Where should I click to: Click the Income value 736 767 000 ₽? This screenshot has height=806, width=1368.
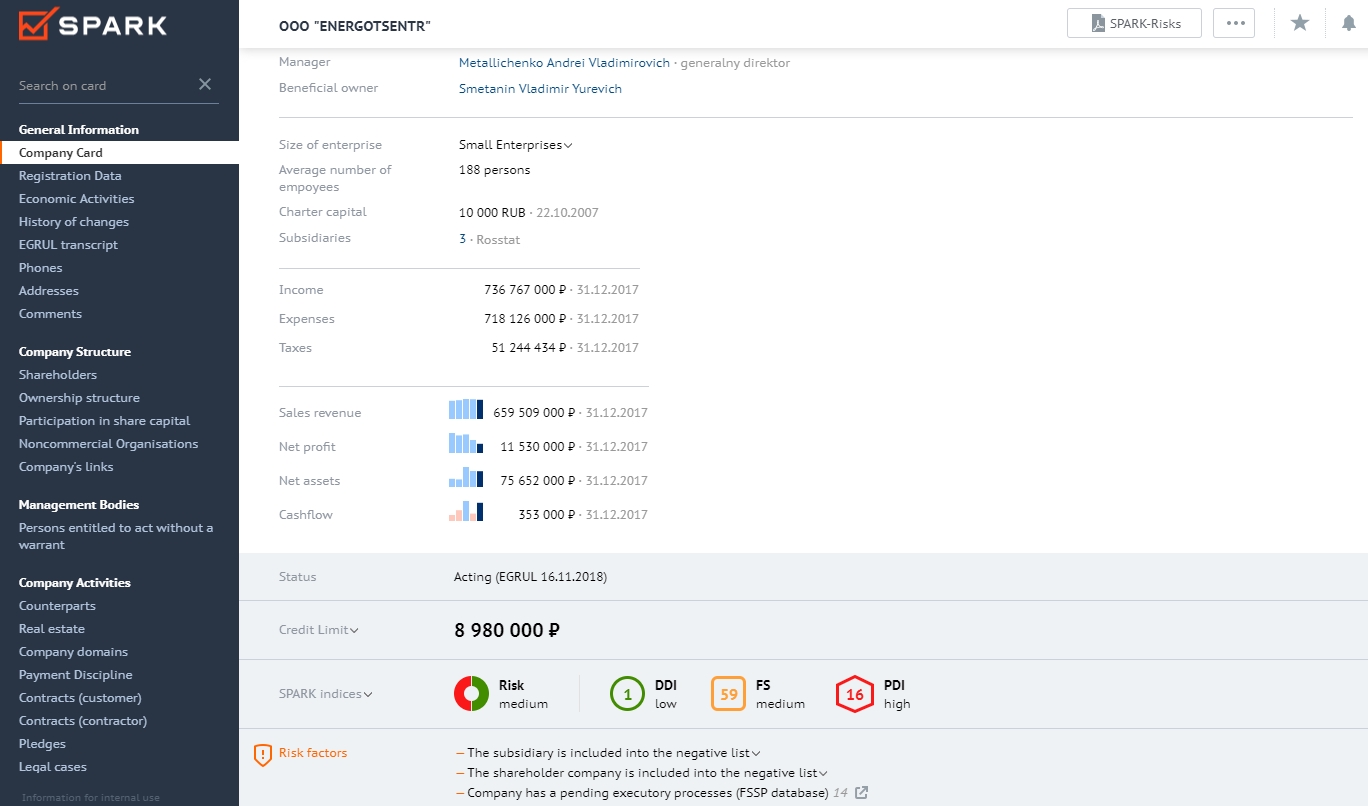point(526,290)
